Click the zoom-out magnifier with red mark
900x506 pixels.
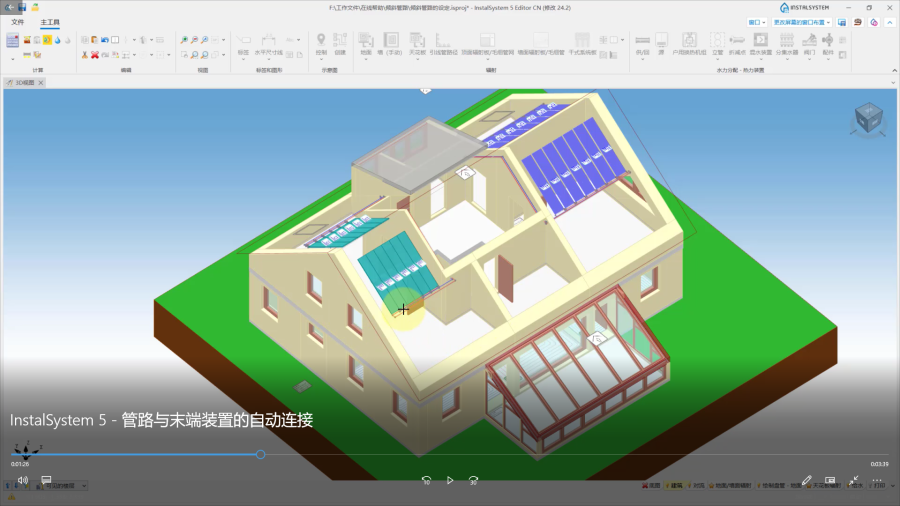coord(195,40)
